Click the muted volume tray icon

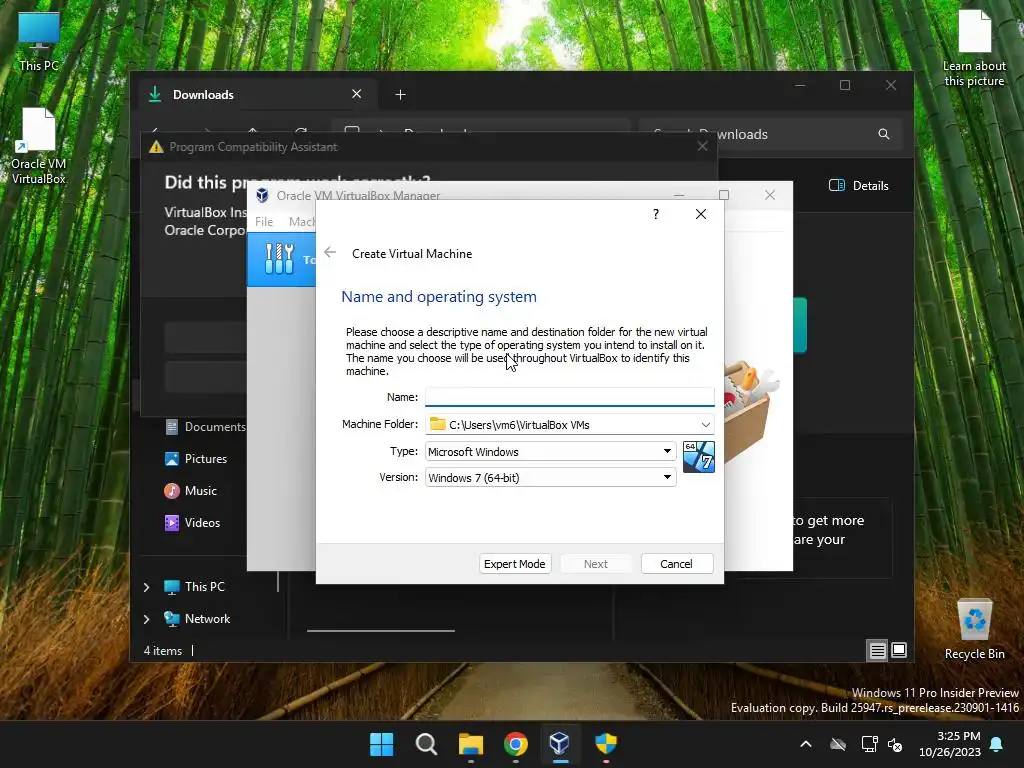click(895, 744)
